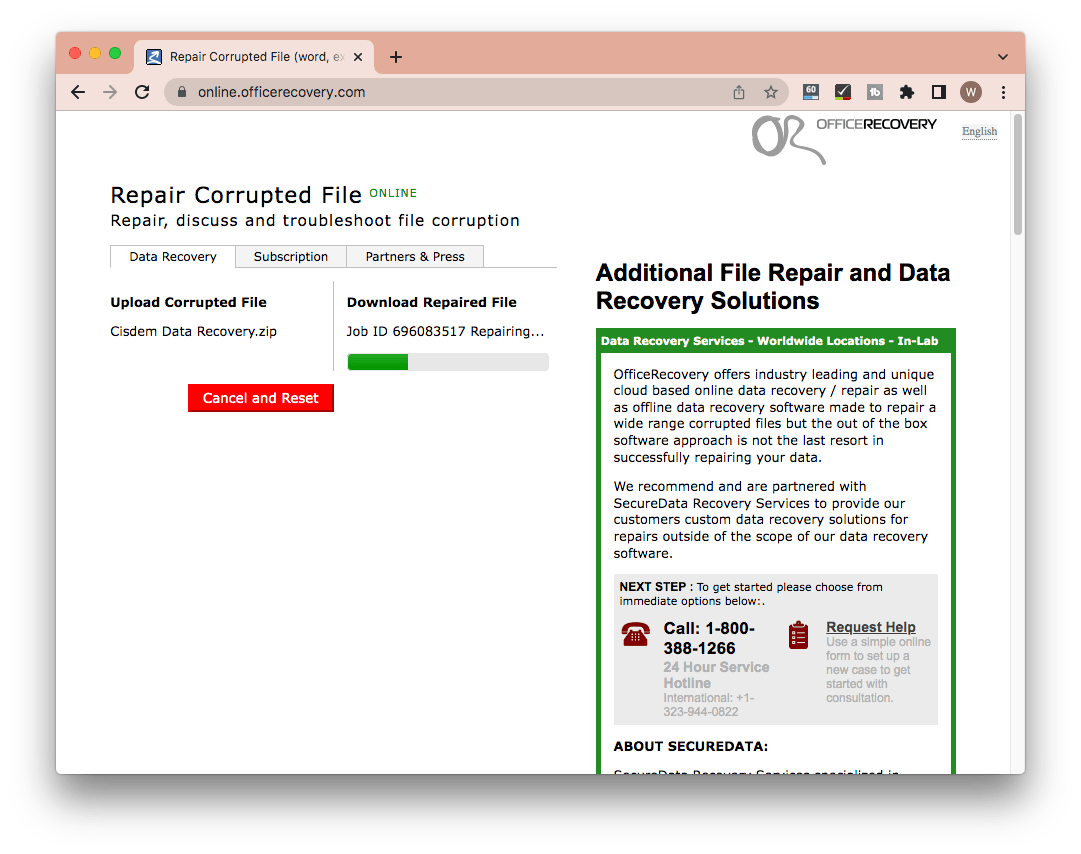1081x854 pixels.
Task: Click the Download Repaired File heading
Action: tap(432, 303)
